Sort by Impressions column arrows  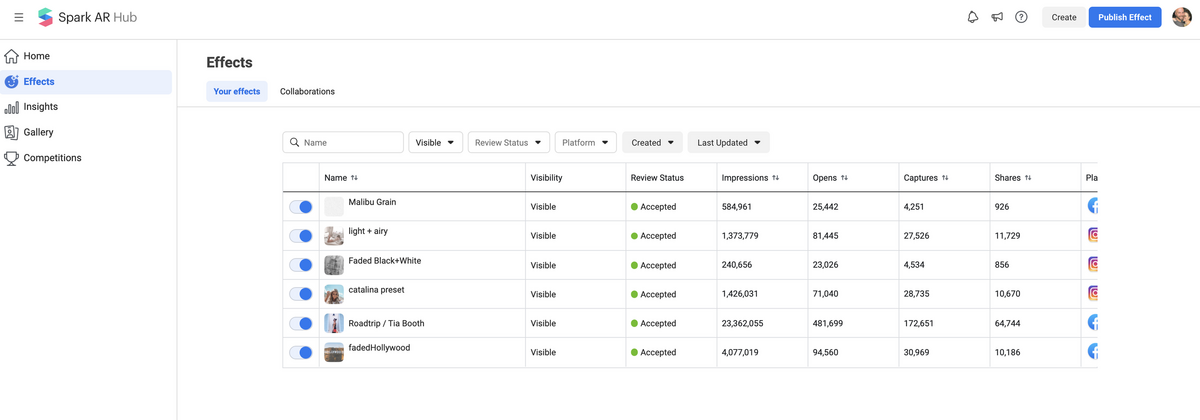(776, 178)
